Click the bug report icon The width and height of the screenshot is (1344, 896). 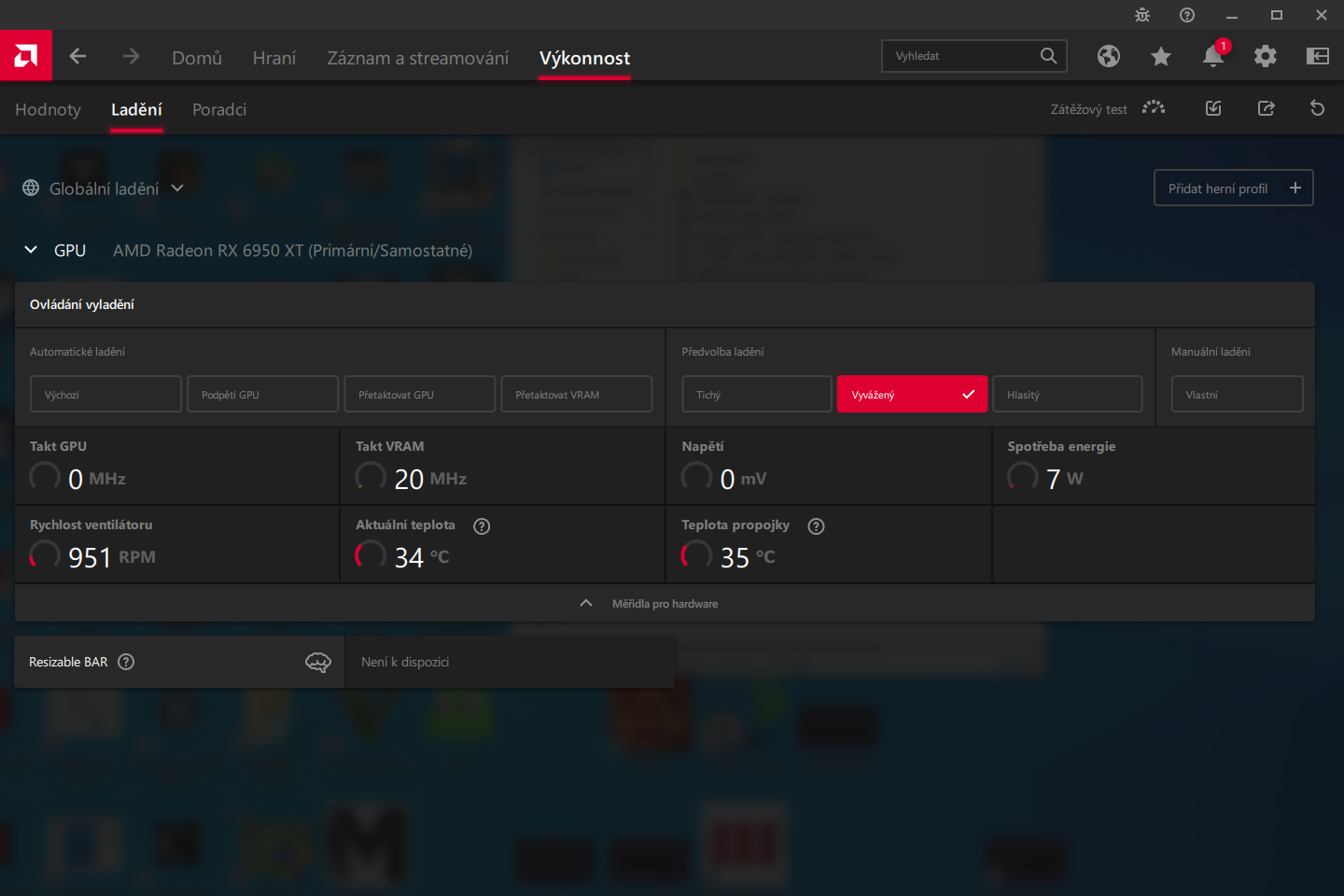point(1142,15)
